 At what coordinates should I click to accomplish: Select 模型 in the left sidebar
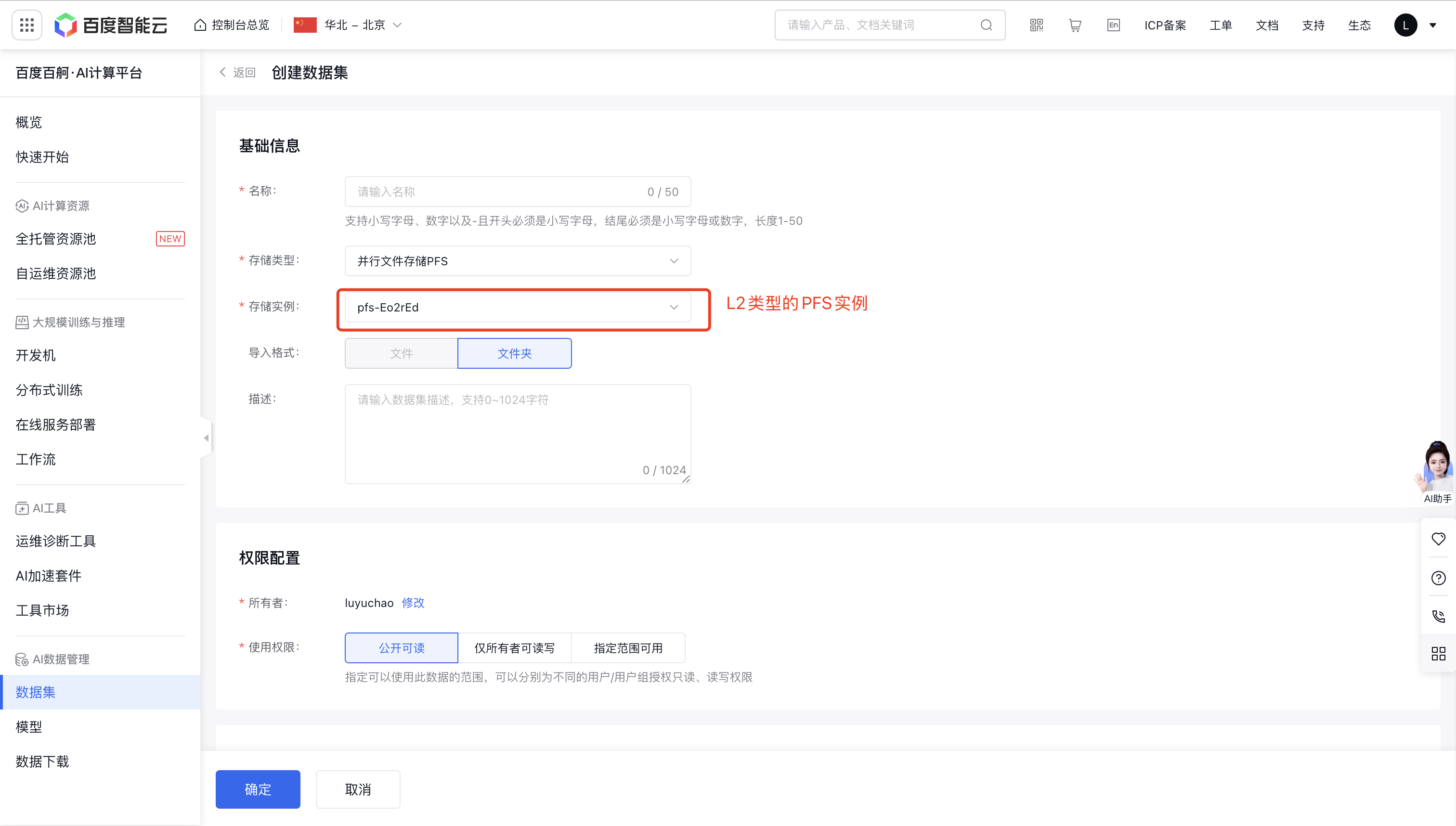click(29, 727)
